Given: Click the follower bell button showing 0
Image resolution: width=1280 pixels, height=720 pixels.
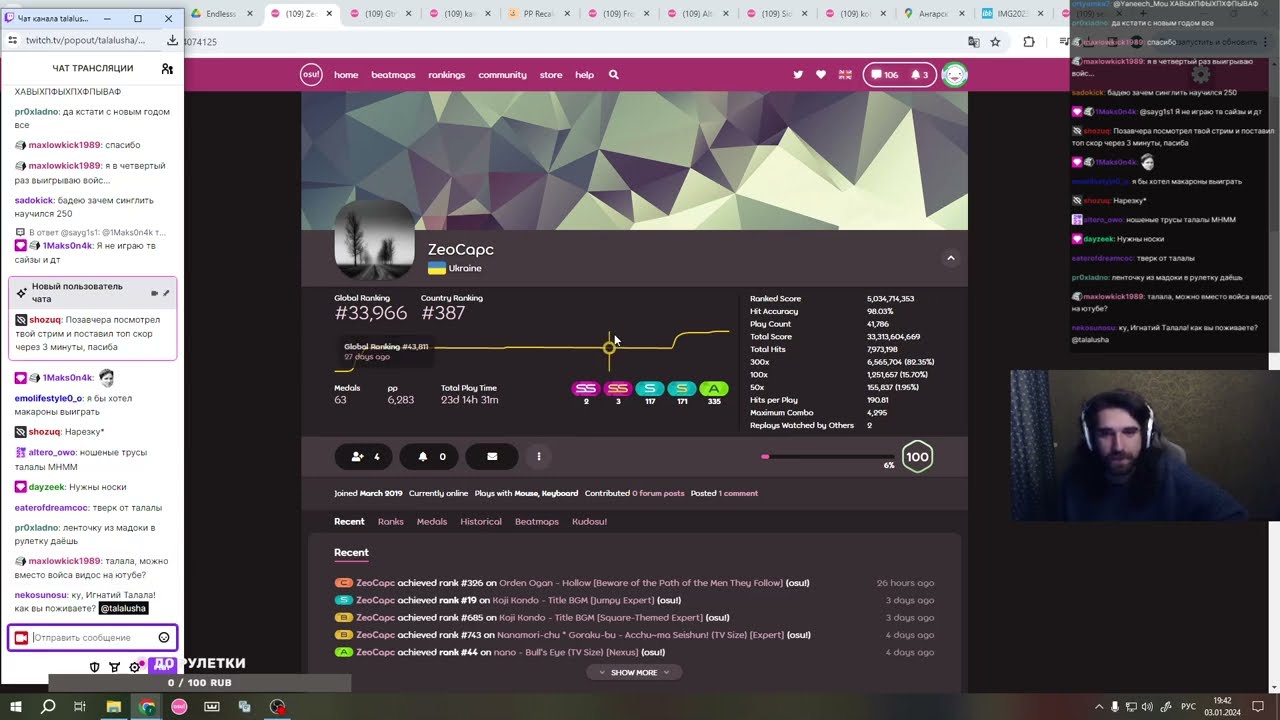Looking at the screenshot, I should pos(431,457).
